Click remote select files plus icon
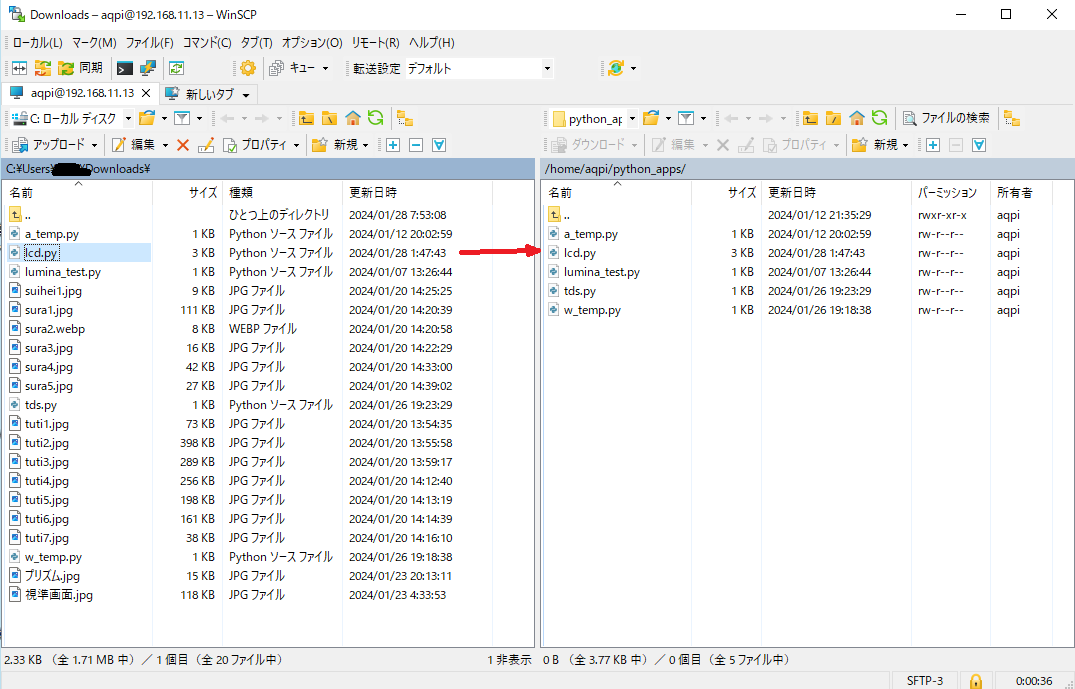This screenshot has width=1075, height=689. 932,145
